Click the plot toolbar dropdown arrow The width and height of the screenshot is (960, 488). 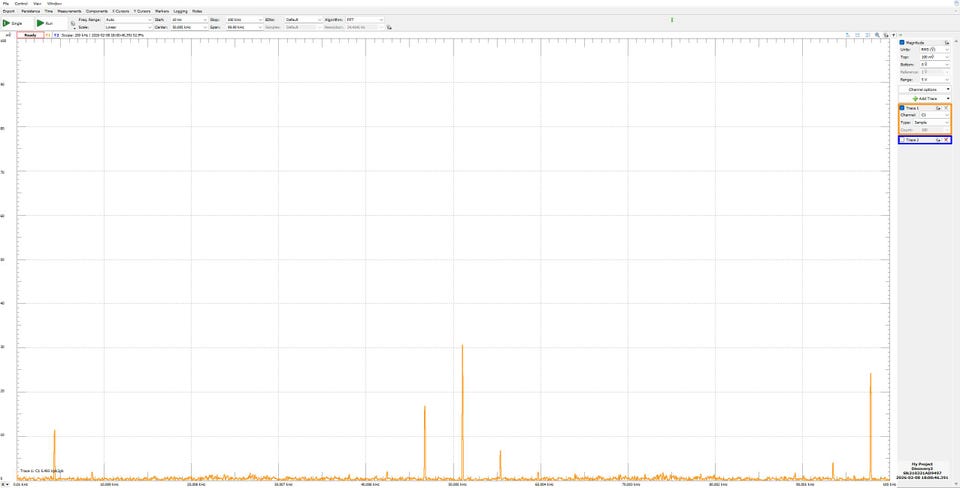(x=893, y=36)
